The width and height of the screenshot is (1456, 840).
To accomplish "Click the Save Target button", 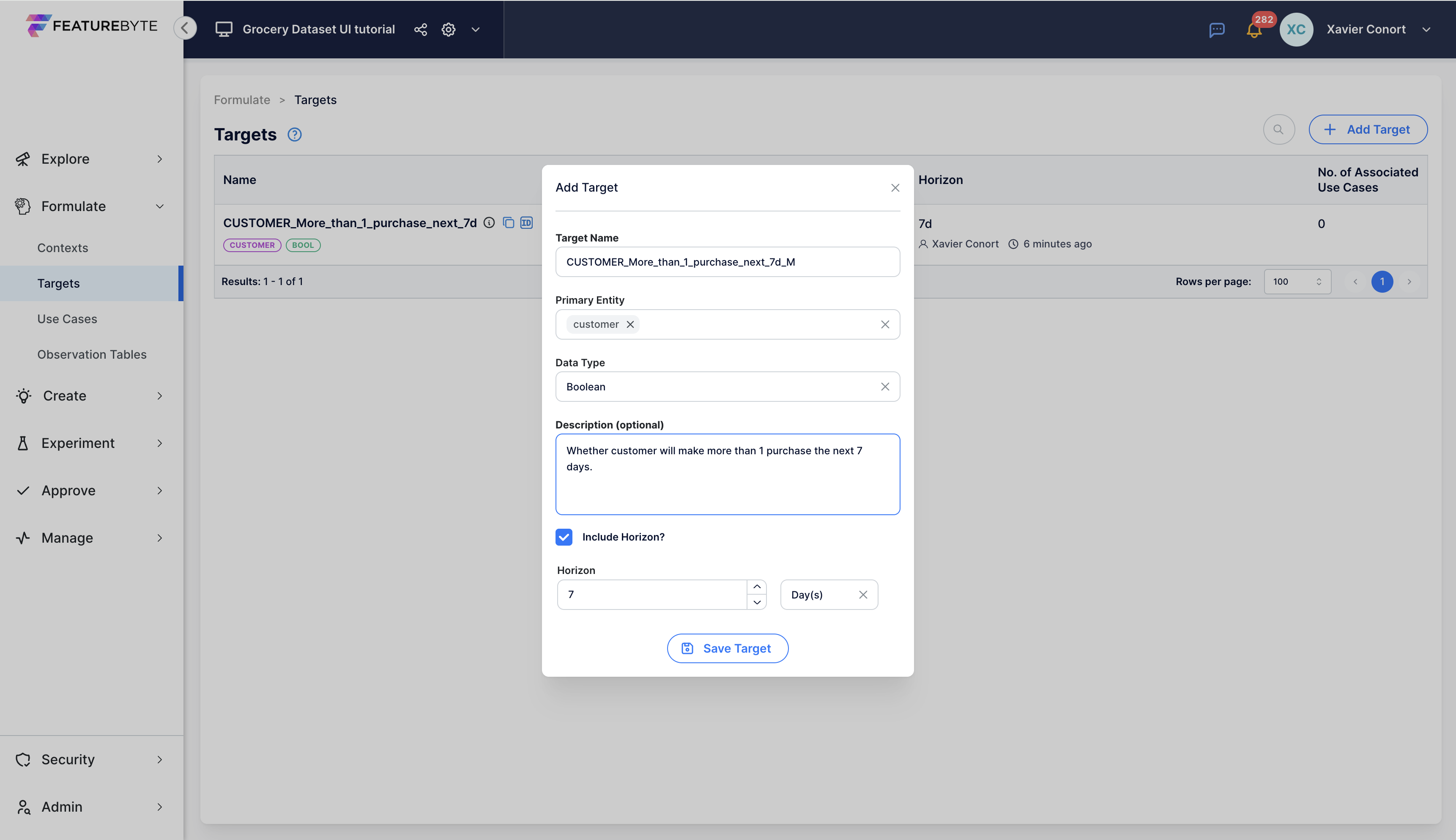I will coord(727,648).
